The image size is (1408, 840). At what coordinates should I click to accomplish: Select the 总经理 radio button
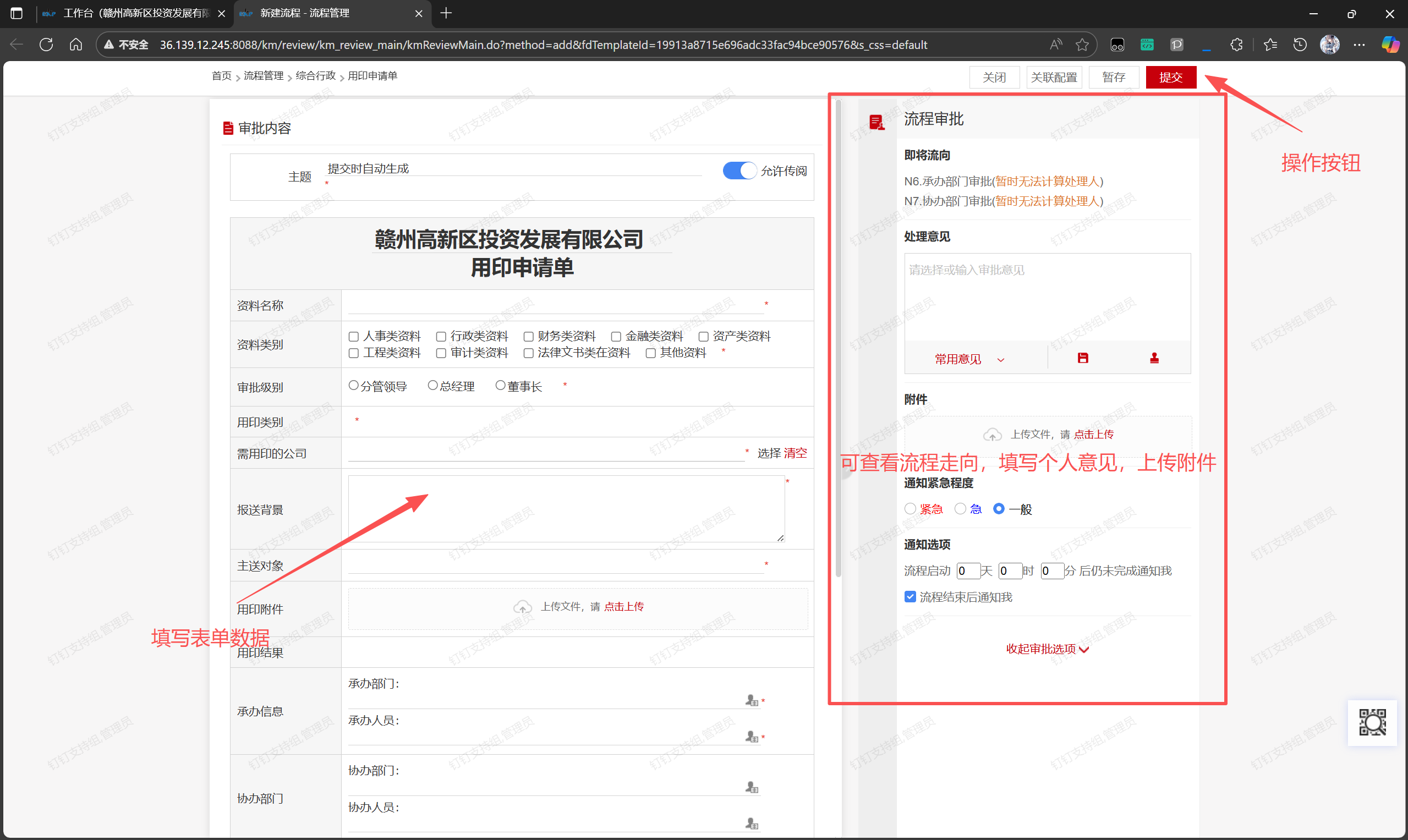point(432,386)
